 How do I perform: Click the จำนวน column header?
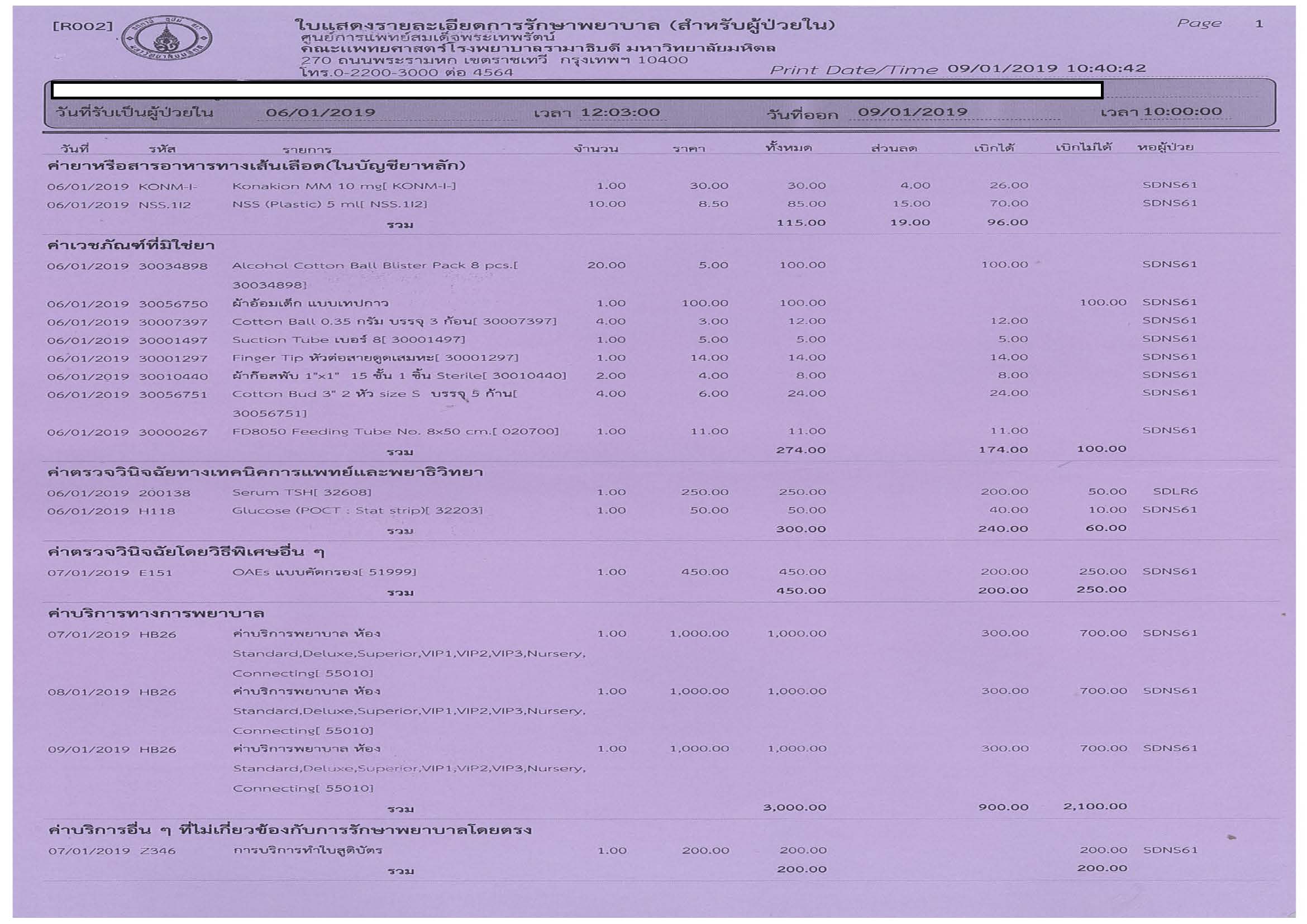[596, 149]
